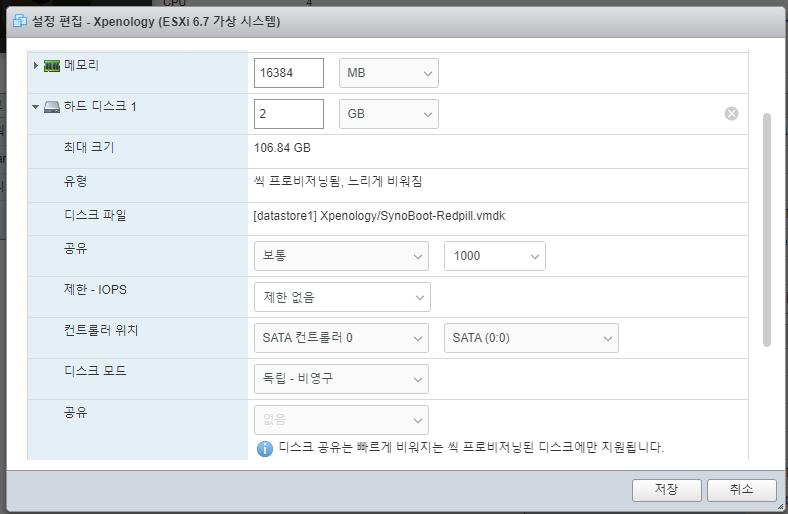The height and width of the screenshot is (514, 788).
Task: Click the 유형 label
Action: (x=75, y=181)
